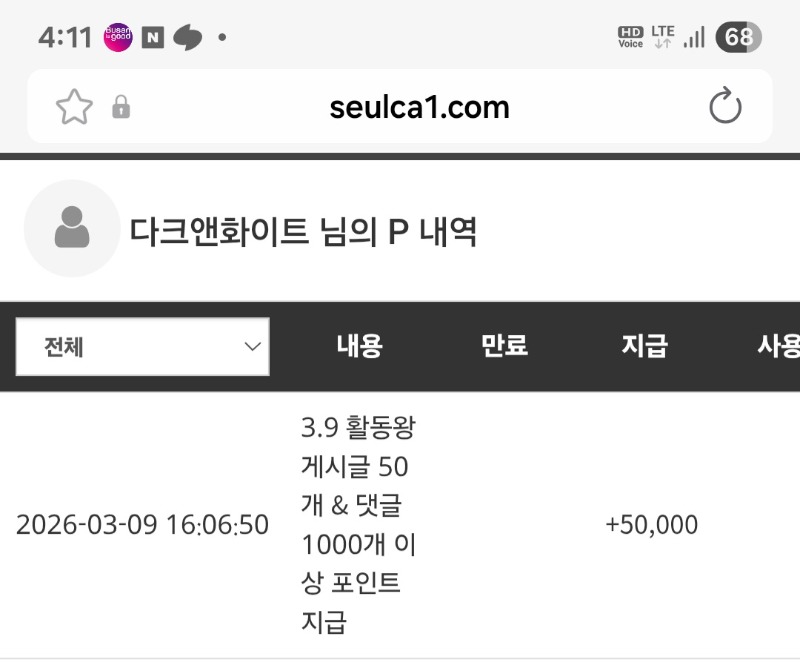Screen dimensions: 800x671
Task: Tap the battery 68 indicator
Action: coord(738,38)
